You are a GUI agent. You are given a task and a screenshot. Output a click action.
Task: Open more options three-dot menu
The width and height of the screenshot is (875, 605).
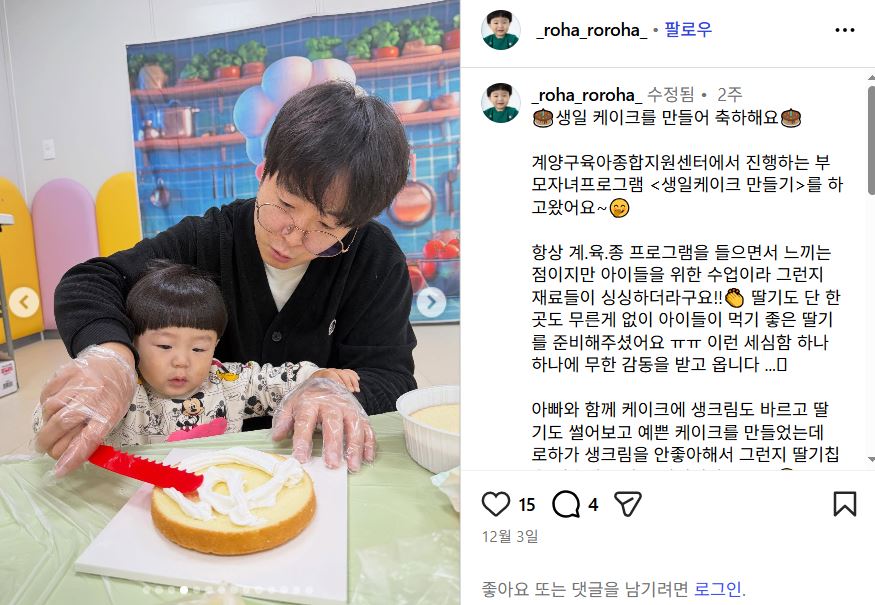point(844,30)
